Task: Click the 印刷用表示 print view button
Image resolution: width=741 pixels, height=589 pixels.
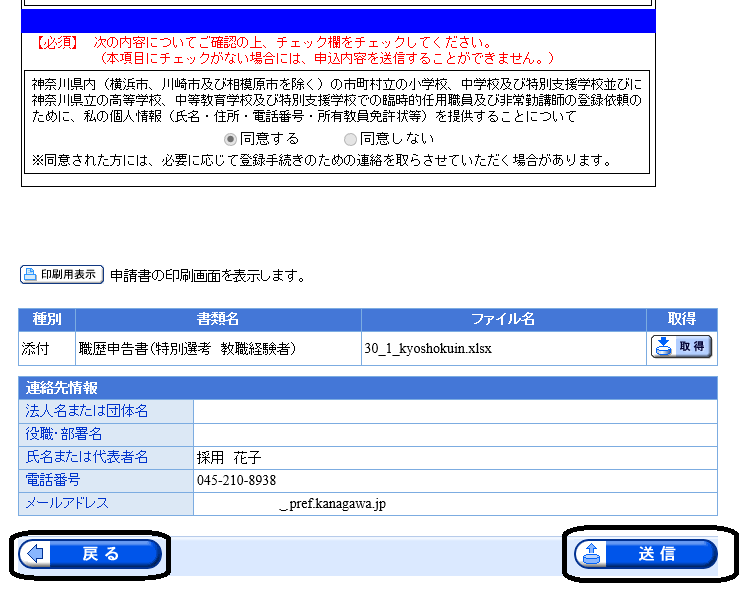Action: pyautogui.click(x=62, y=275)
